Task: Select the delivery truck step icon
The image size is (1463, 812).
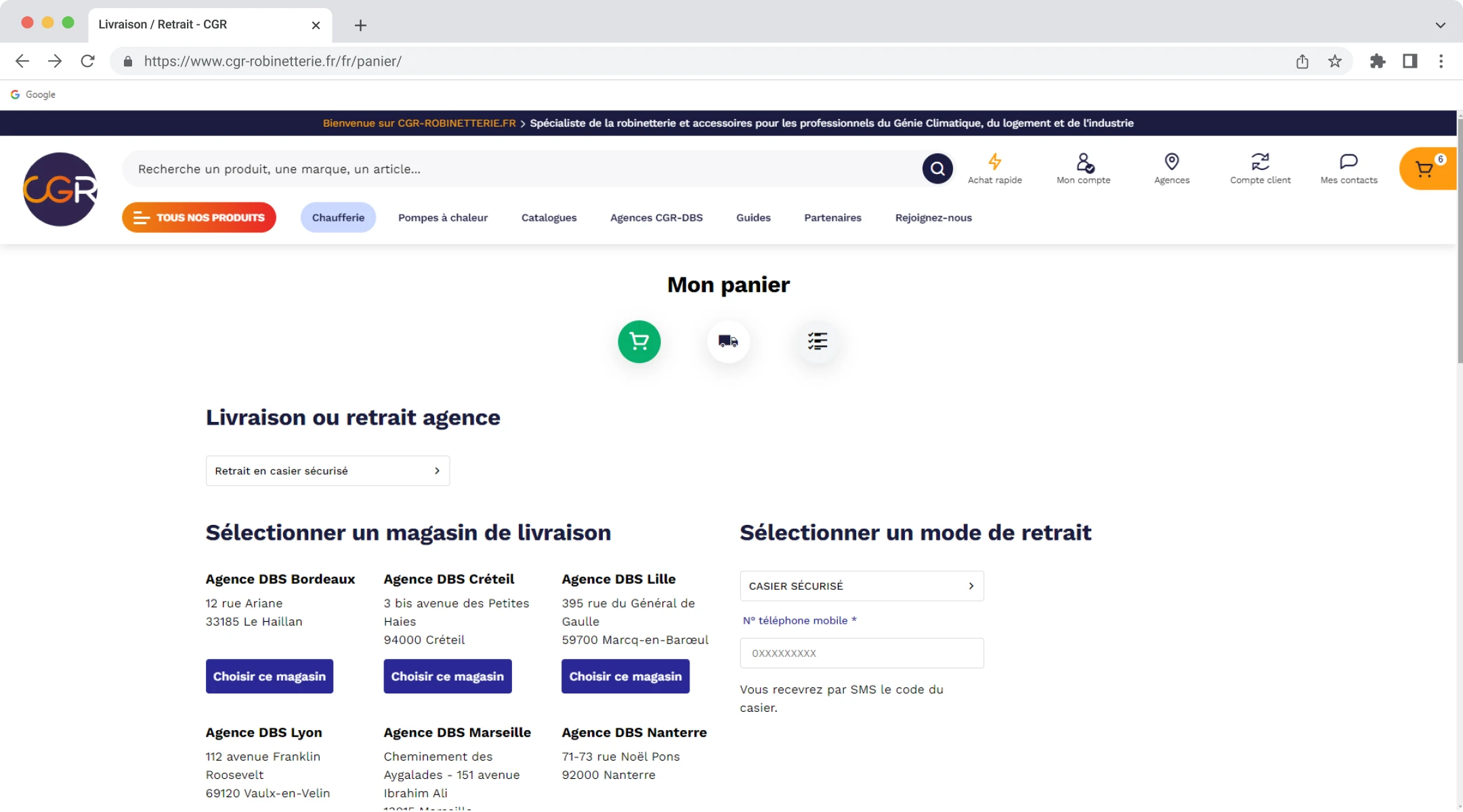Action: pos(728,341)
